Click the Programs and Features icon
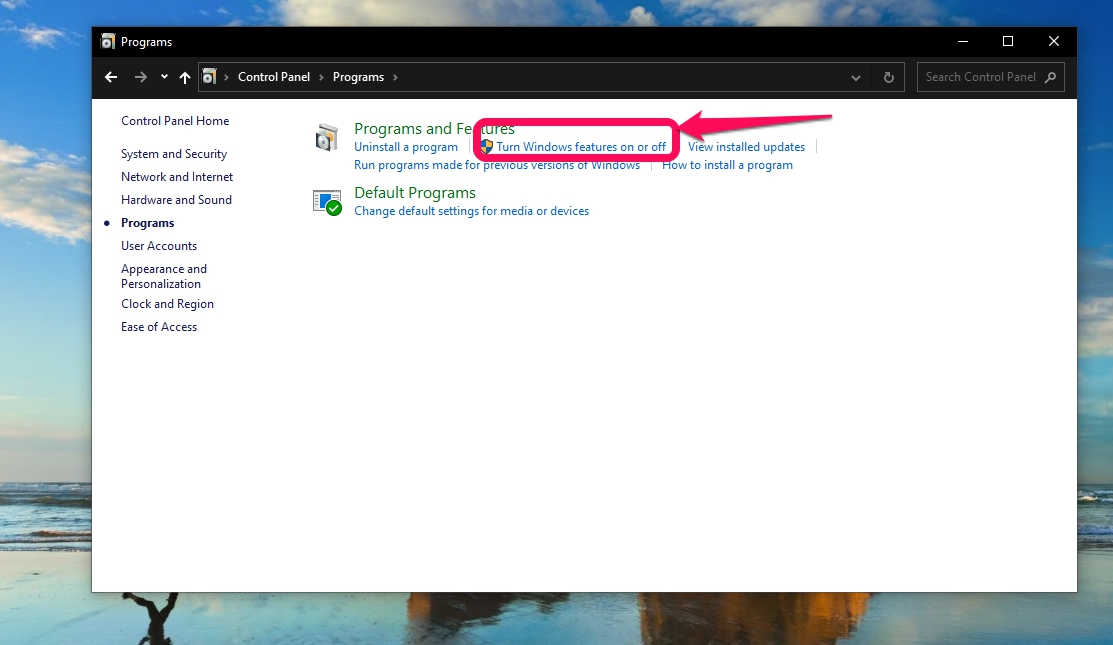This screenshot has height=645, width=1113. [x=327, y=137]
